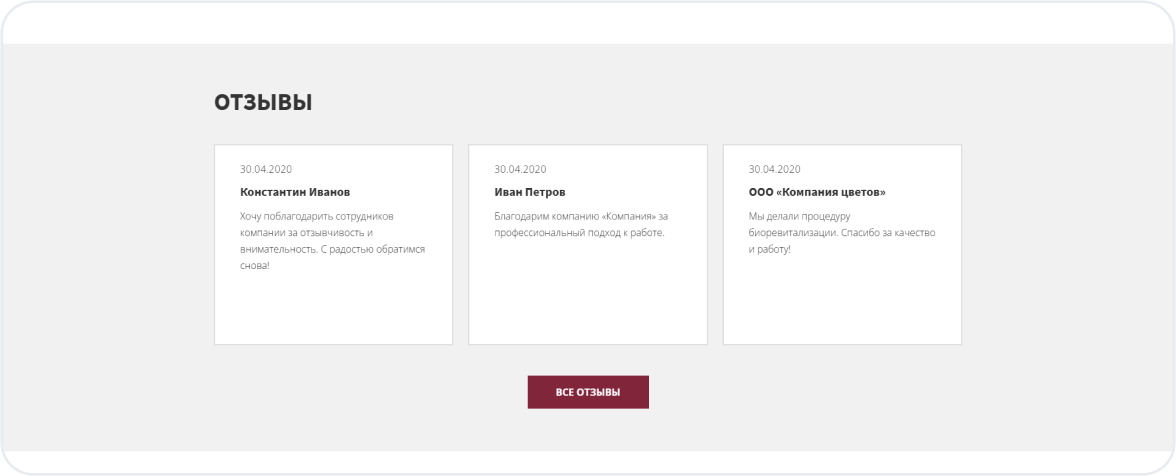
Task: Click empty space below ООО «Компания цветов» review text
Action: pyautogui.click(x=842, y=300)
